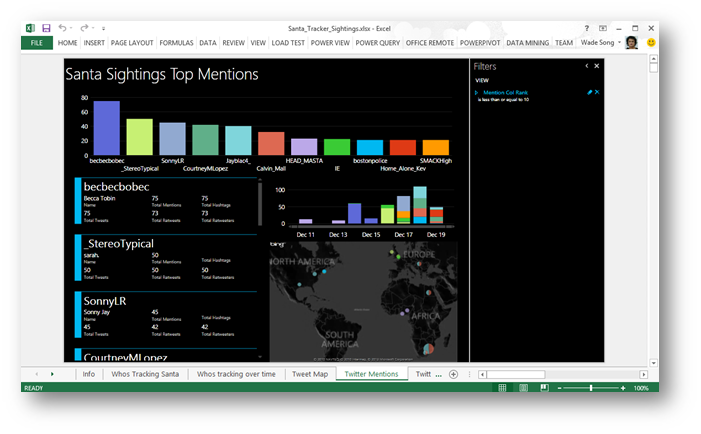Viewport: 701px width, 434px height.
Task: Switch to Whos Tracking Santa sheet
Action: pos(145,374)
